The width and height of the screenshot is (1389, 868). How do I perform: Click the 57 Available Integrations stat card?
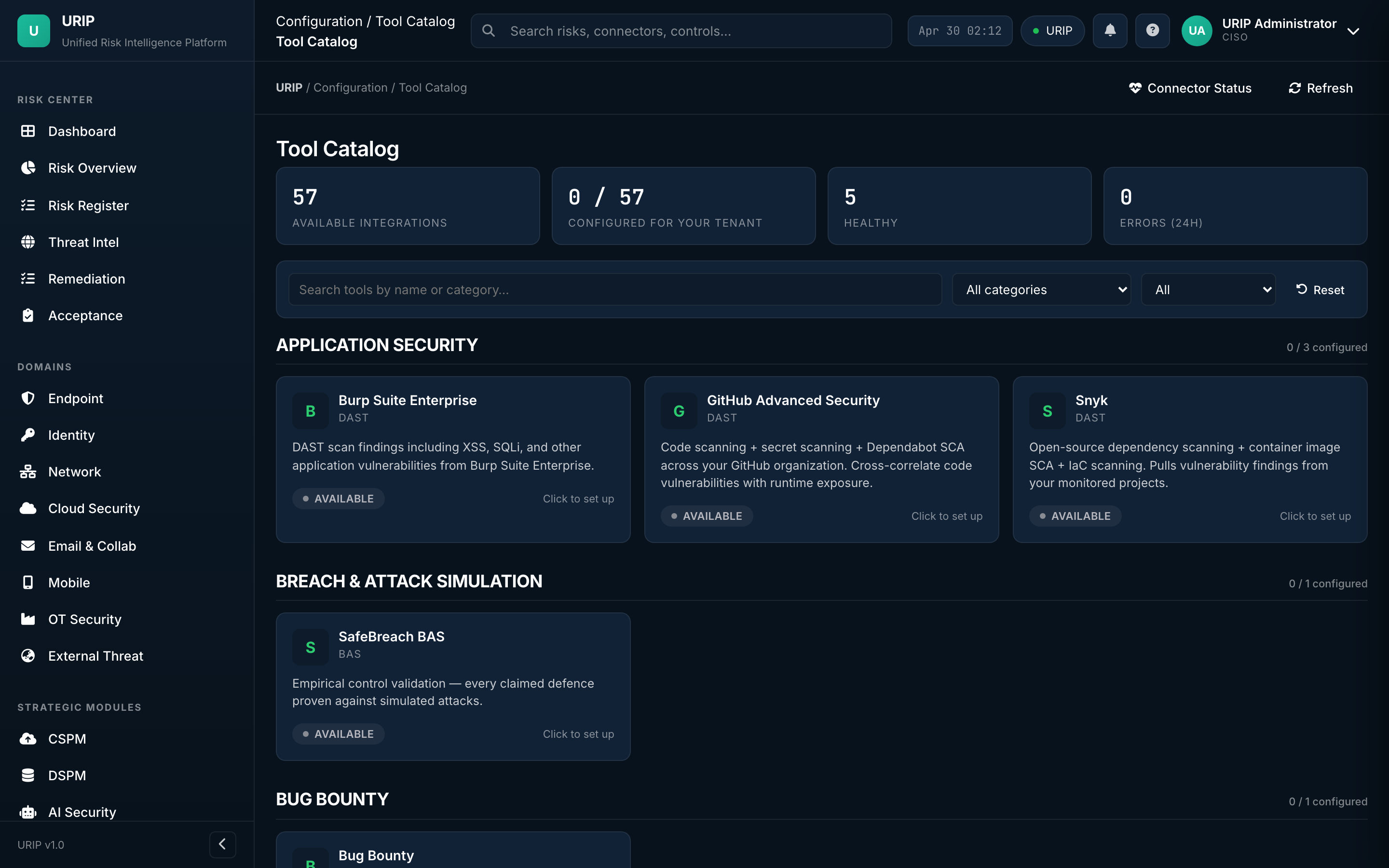point(408,205)
